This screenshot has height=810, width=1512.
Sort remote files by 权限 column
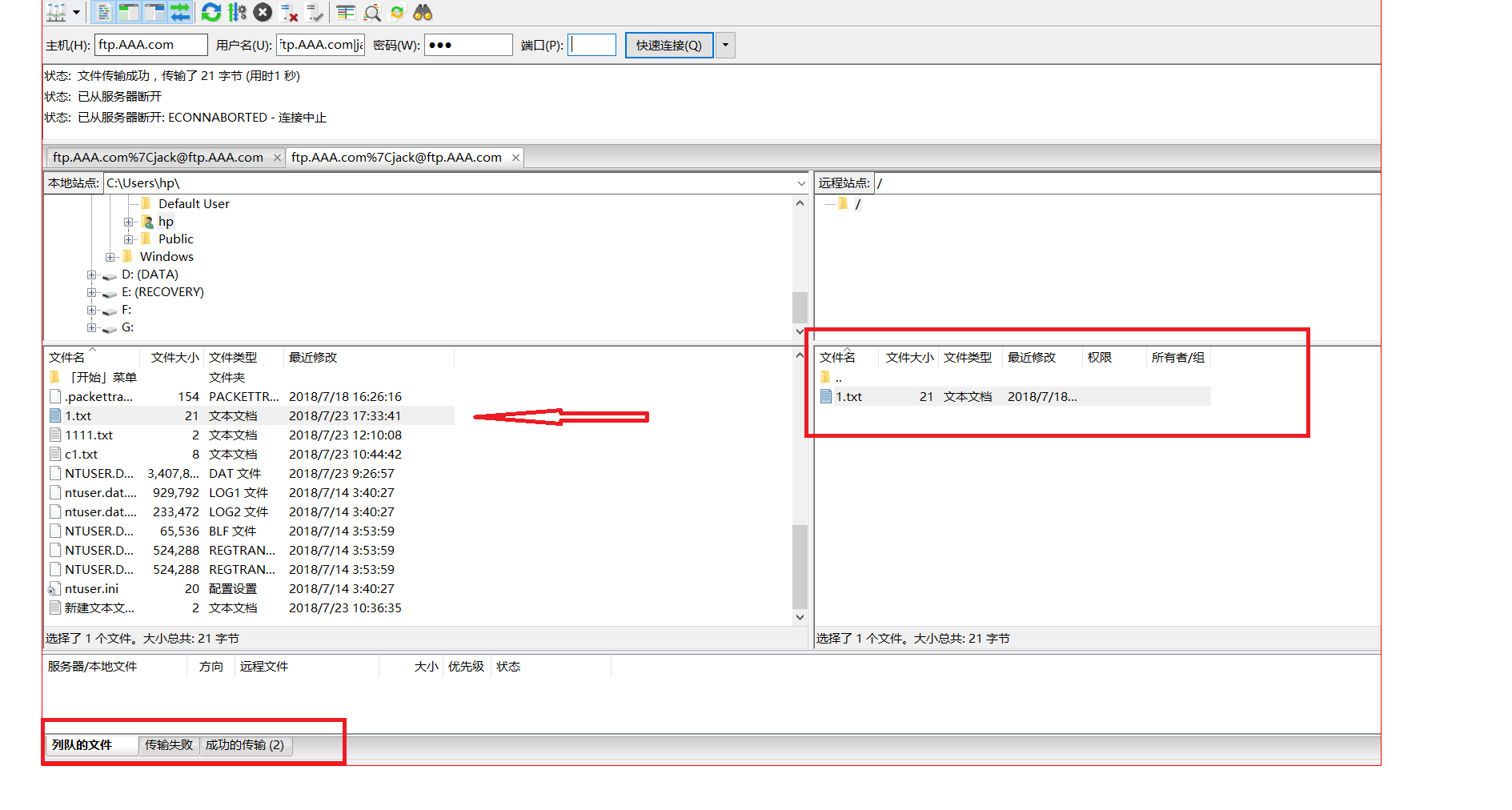(x=1114, y=358)
